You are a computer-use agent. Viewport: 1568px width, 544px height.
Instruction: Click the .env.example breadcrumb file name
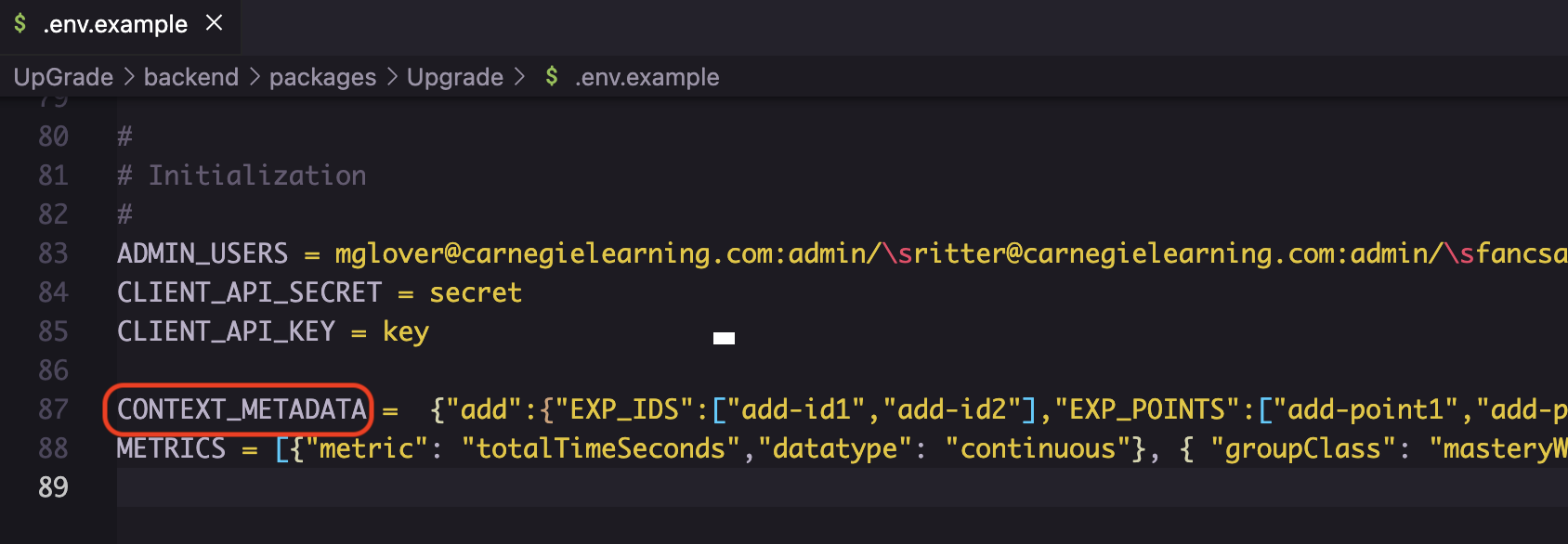647,77
